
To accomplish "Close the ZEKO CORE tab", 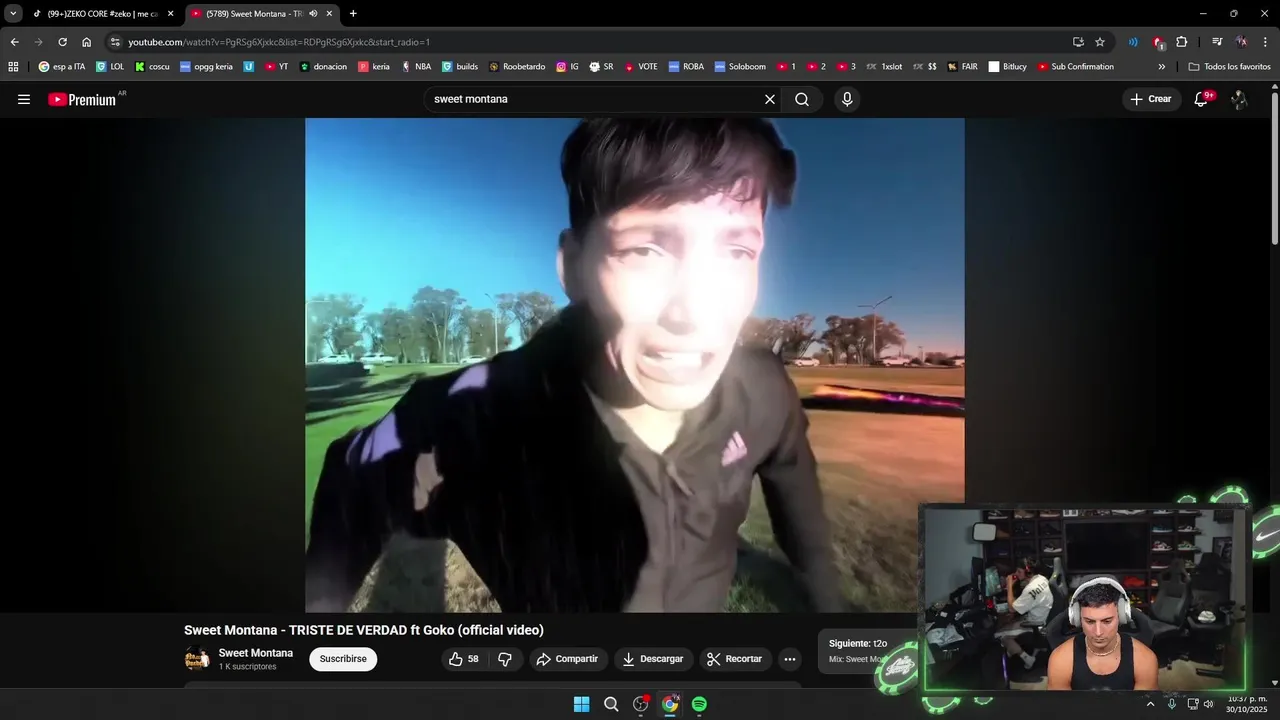I will tap(170, 14).
